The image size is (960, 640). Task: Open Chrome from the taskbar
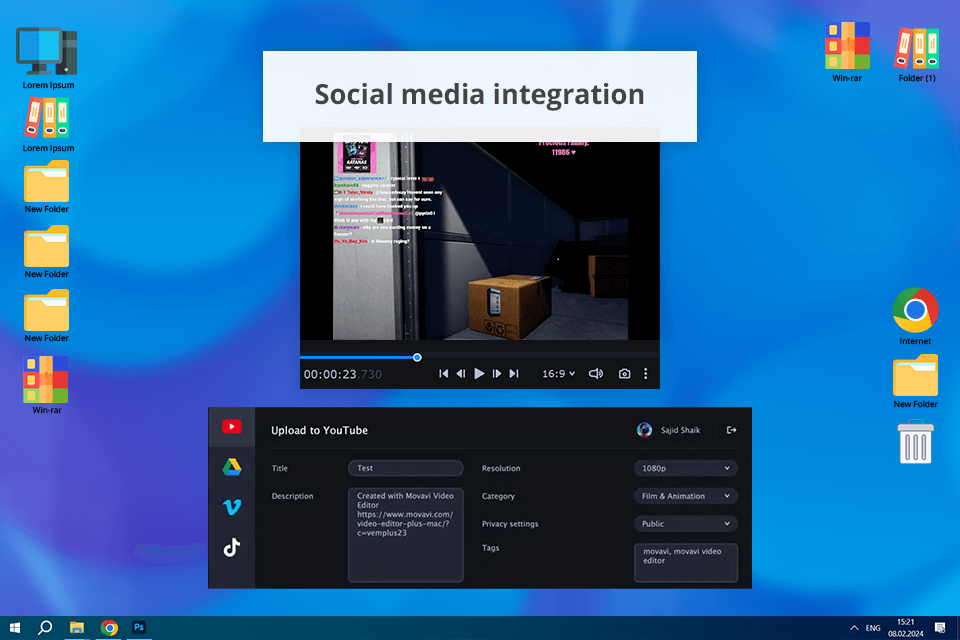click(109, 628)
